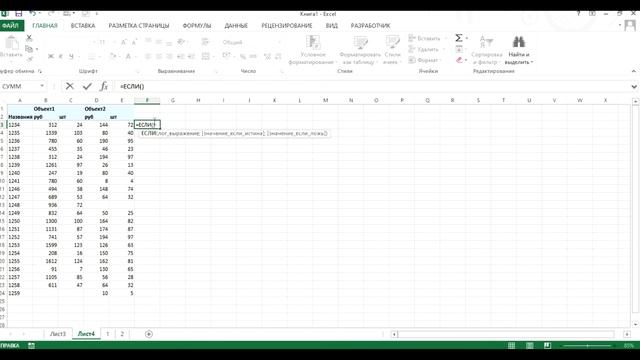640x360 pixels.
Task: Click the Copy icon under Cut
Action: [29, 49]
